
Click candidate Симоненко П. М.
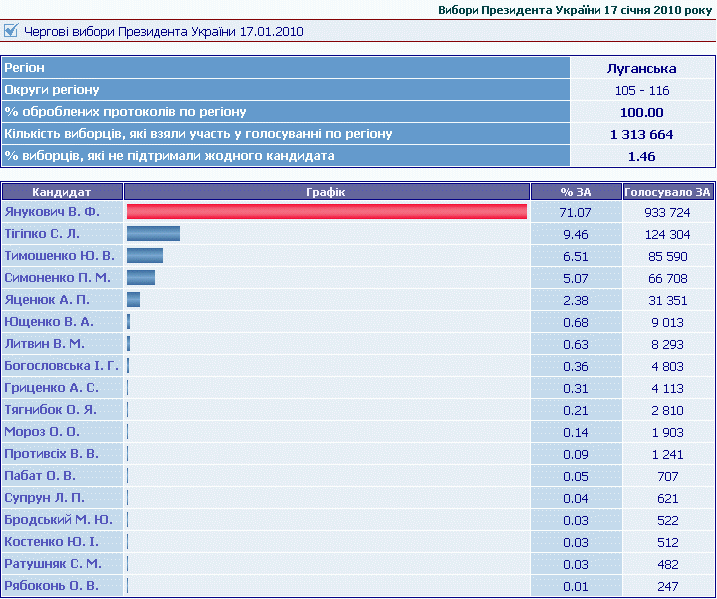point(57,278)
